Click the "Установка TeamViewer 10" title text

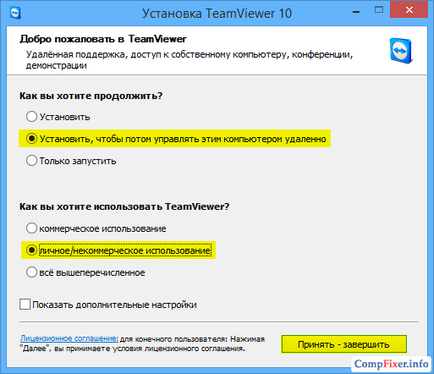point(217,13)
